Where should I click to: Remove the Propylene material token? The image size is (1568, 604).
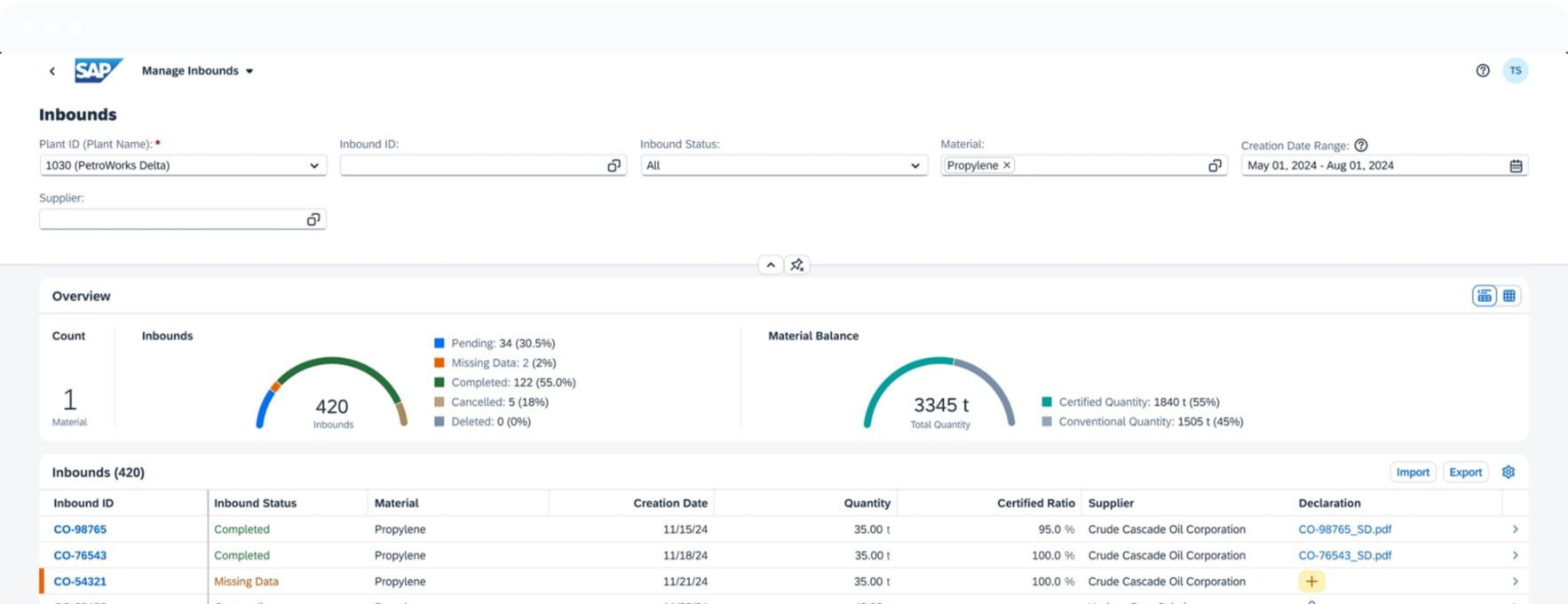coord(1007,165)
